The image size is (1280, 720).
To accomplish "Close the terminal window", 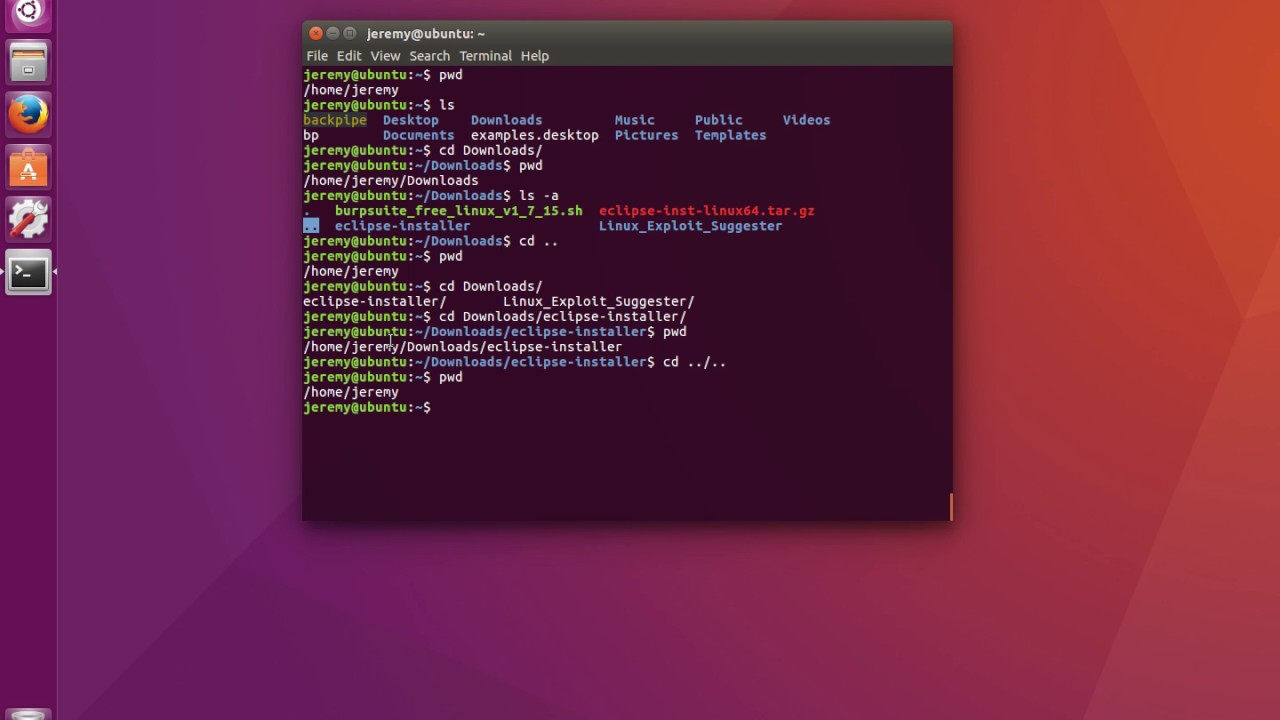I will pos(316,33).
